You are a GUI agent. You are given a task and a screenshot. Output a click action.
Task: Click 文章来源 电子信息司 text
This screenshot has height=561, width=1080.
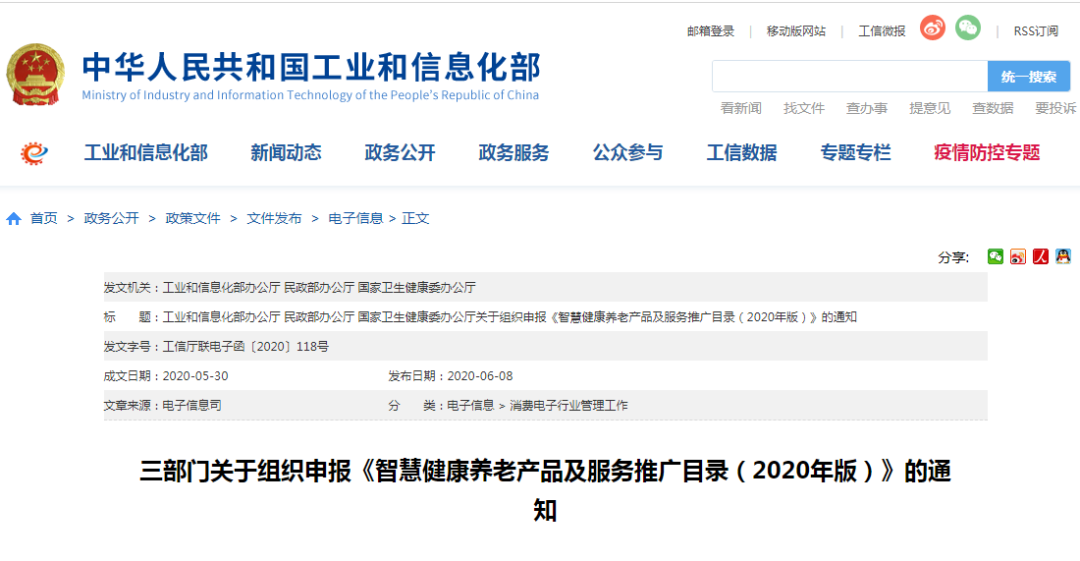pyautogui.click(x=163, y=406)
